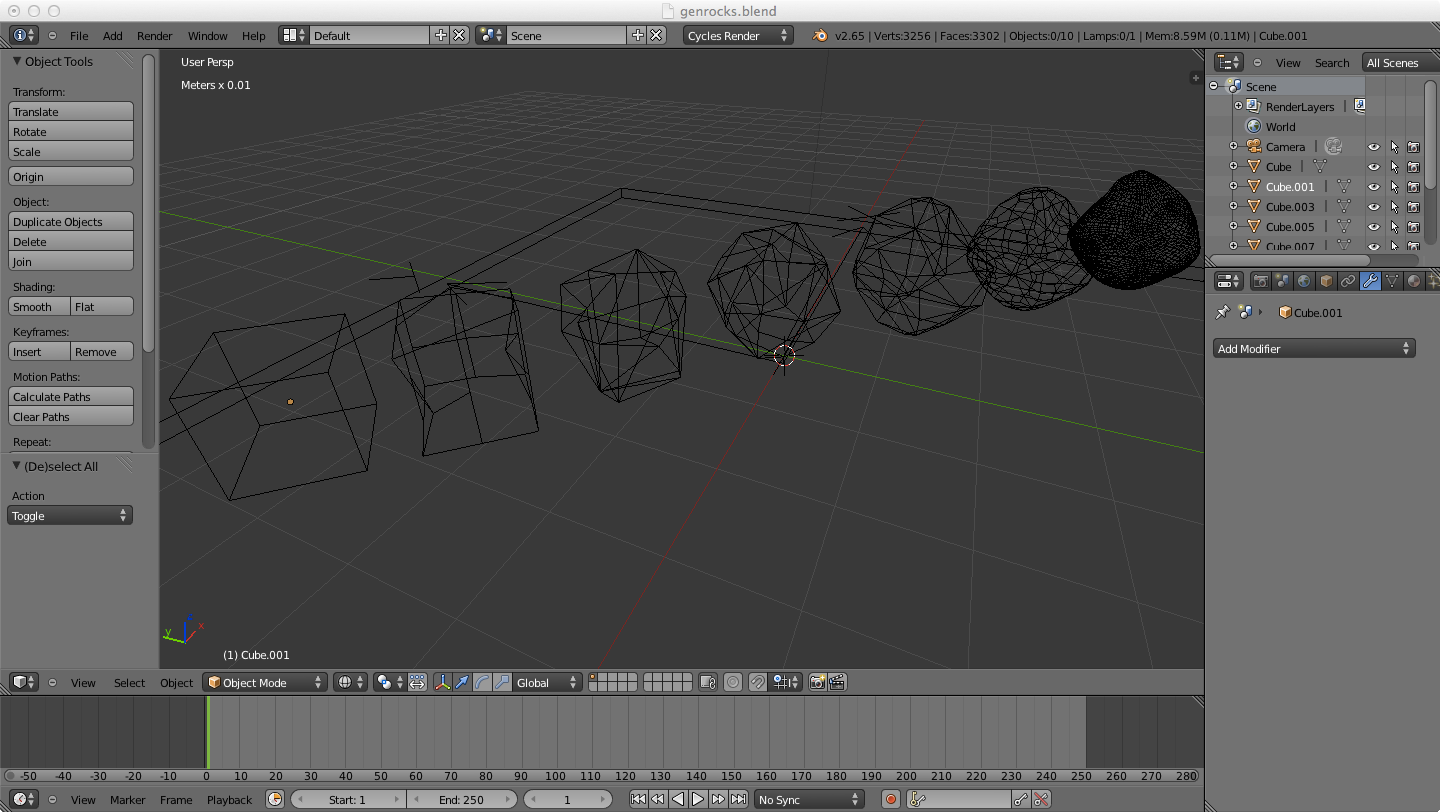Toggle renderability of Cube.003 in outliner
The height and width of the screenshot is (812, 1440).
1413,207
